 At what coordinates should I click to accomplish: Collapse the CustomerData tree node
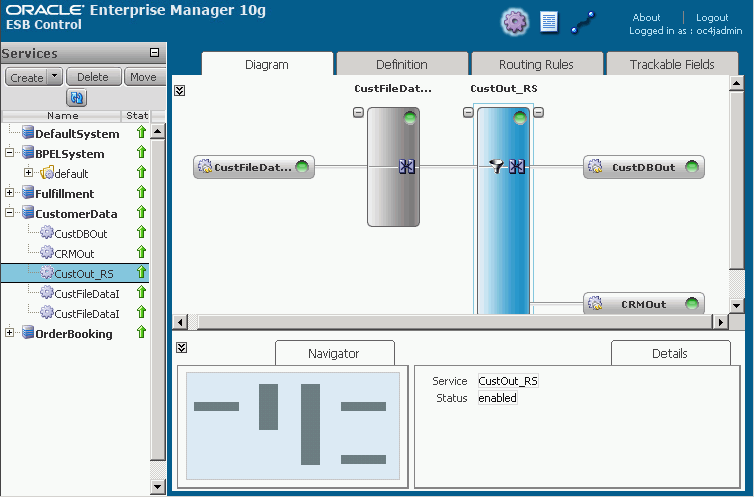click(10, 212)
